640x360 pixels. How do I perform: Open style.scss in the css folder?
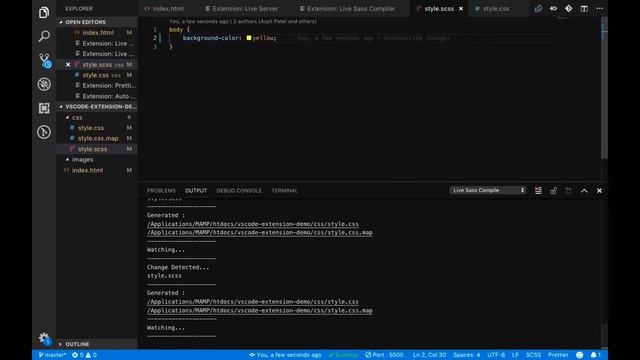pos(97,149)
